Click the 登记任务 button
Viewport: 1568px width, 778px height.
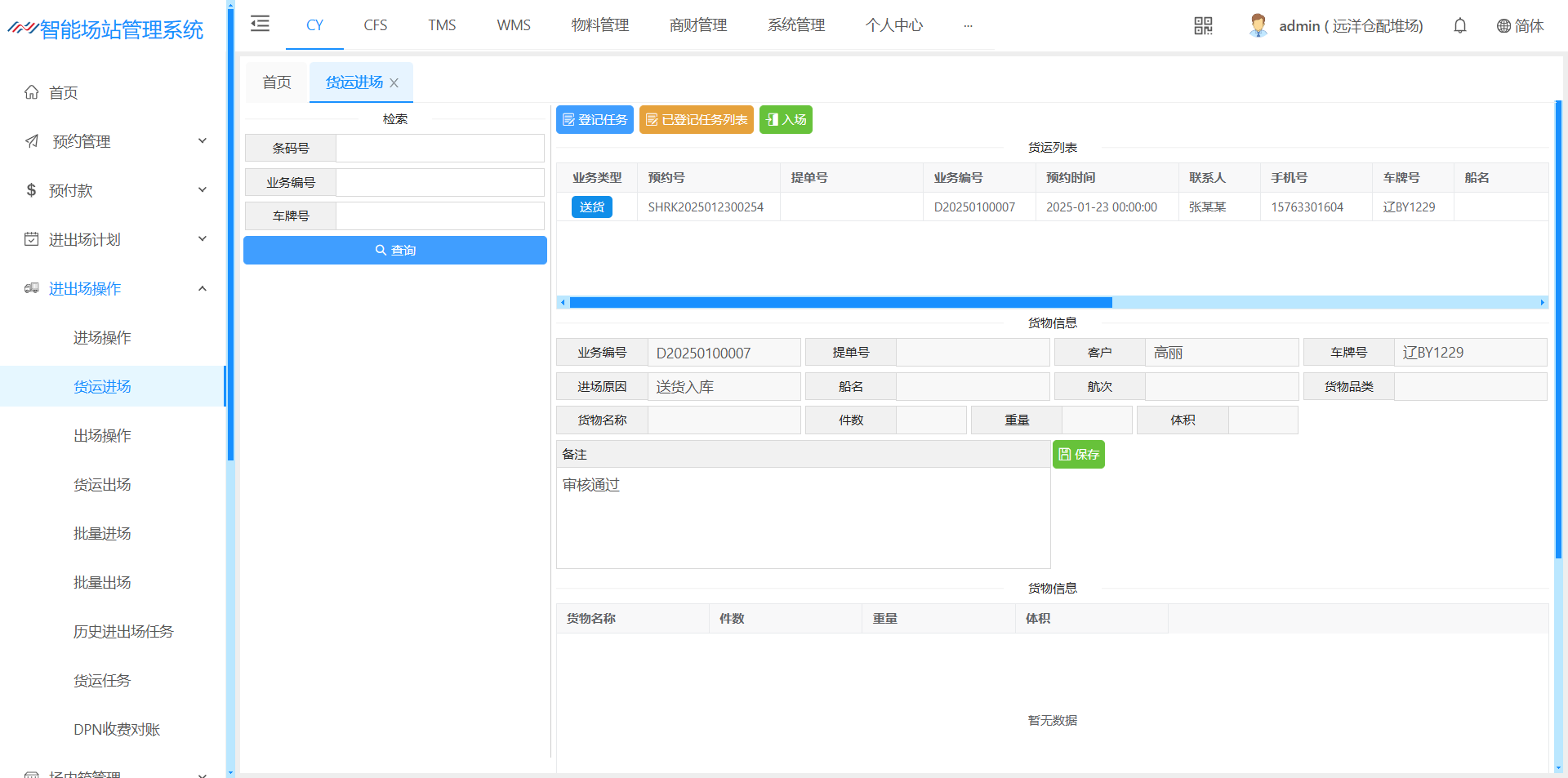tap(595, 120)
